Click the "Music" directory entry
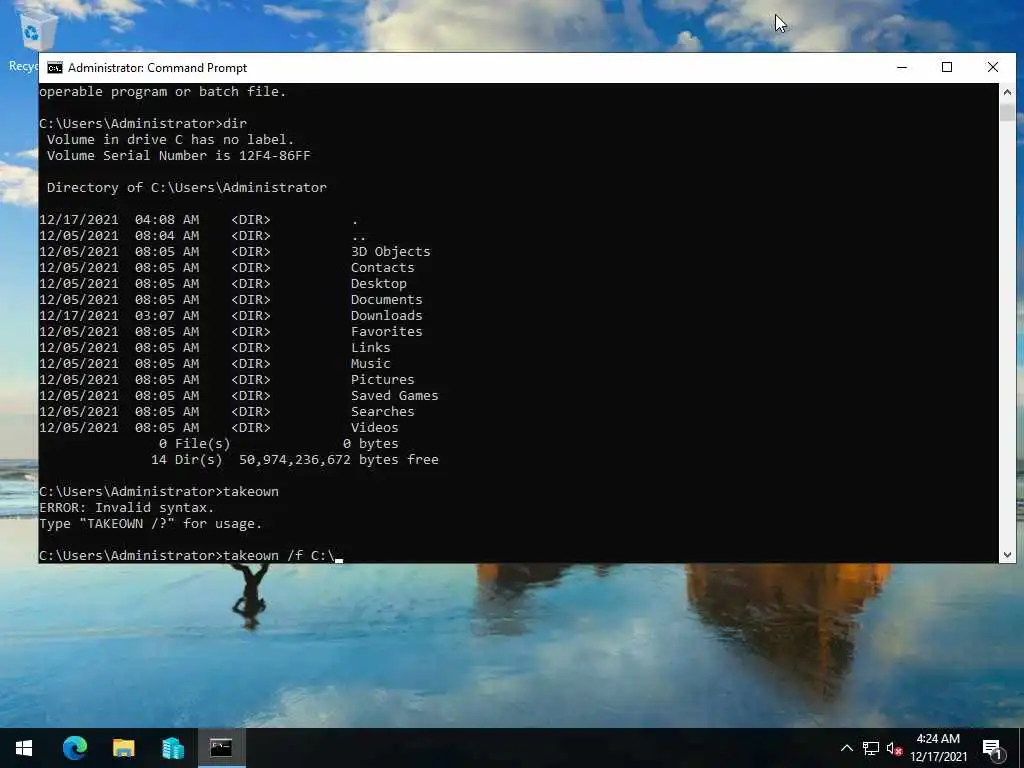This screenshot has width=1024, height=768. pos(371,364)
